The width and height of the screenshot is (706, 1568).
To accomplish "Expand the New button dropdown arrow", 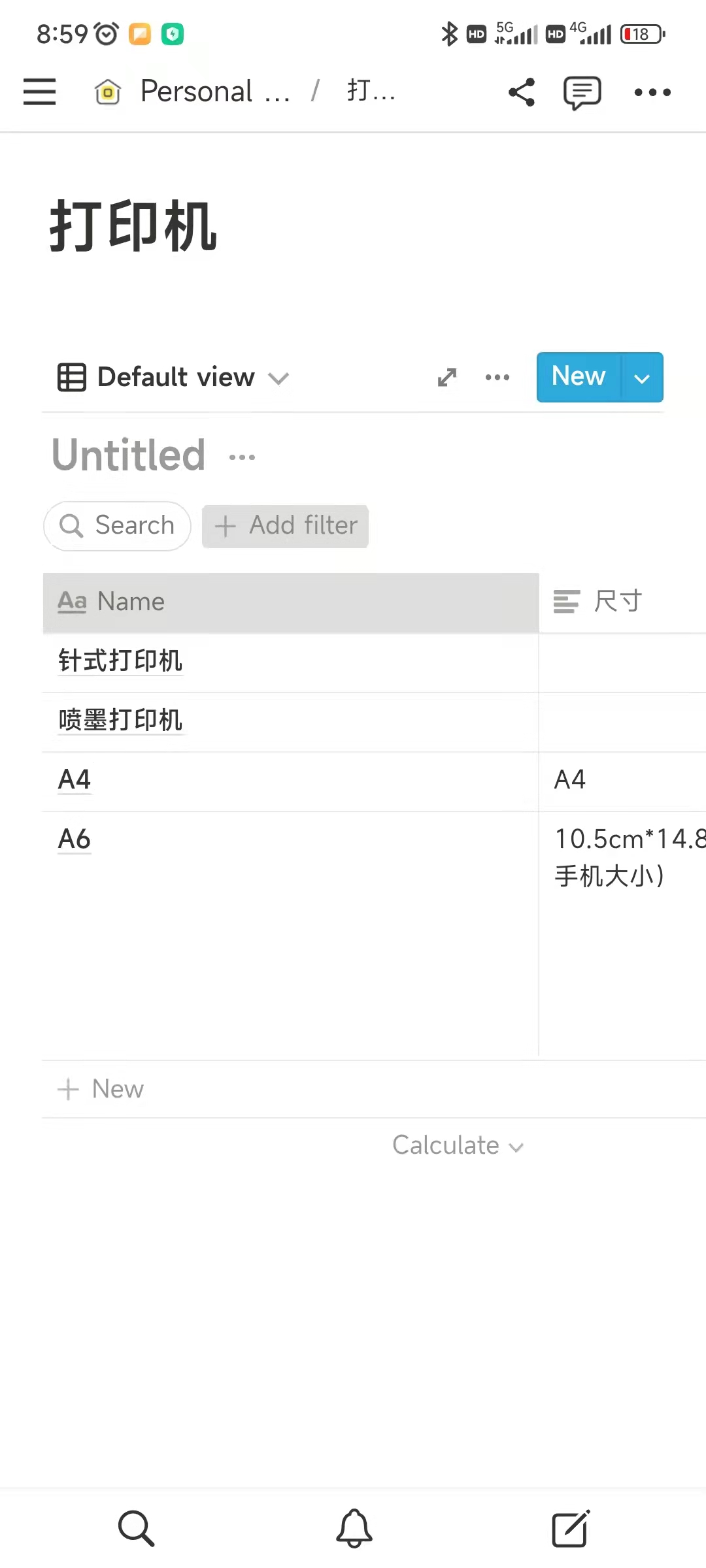I will tap(641, 378).
